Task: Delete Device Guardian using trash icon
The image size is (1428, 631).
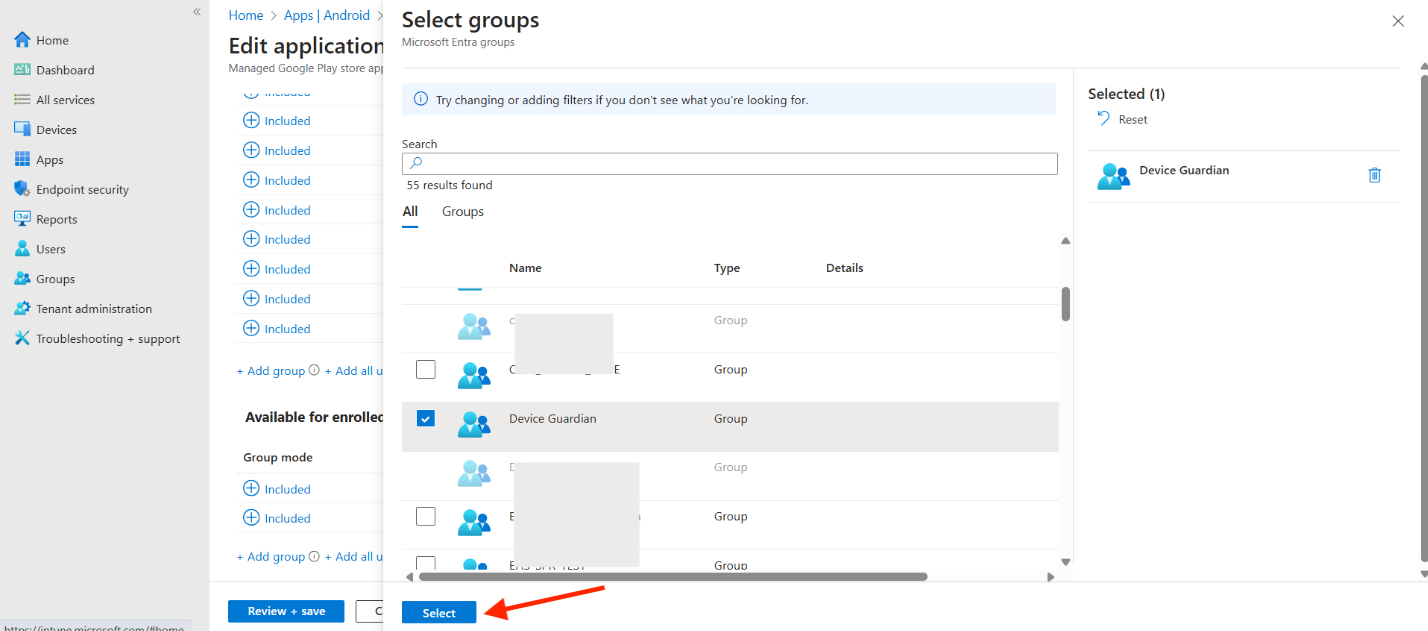Action: [x=1374, y=175]
